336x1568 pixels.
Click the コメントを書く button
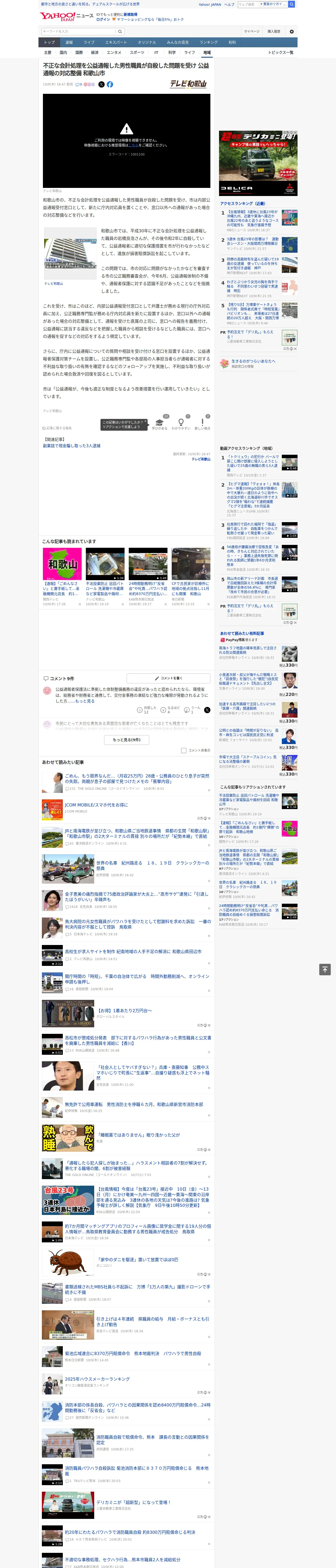click(169, 678)
